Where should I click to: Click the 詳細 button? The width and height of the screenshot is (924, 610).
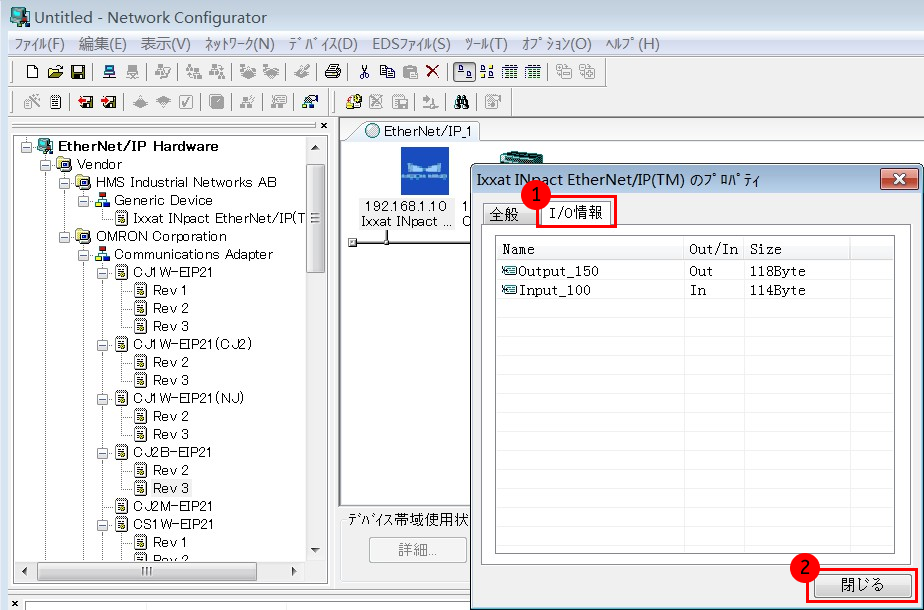pos(418,550)
